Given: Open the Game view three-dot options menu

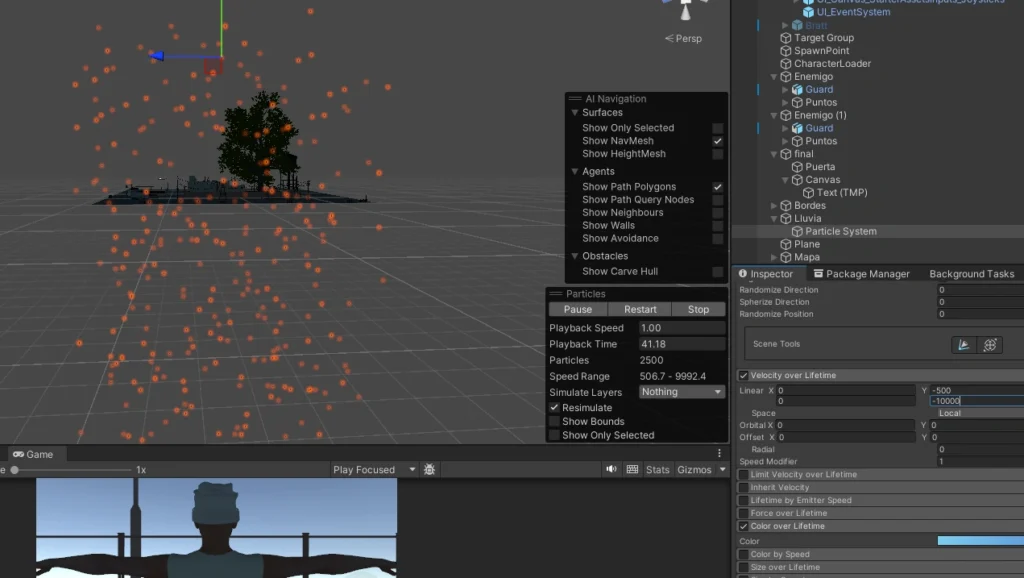Looking at the screenshot, I should pyautogui.click(x=719, y=453).
